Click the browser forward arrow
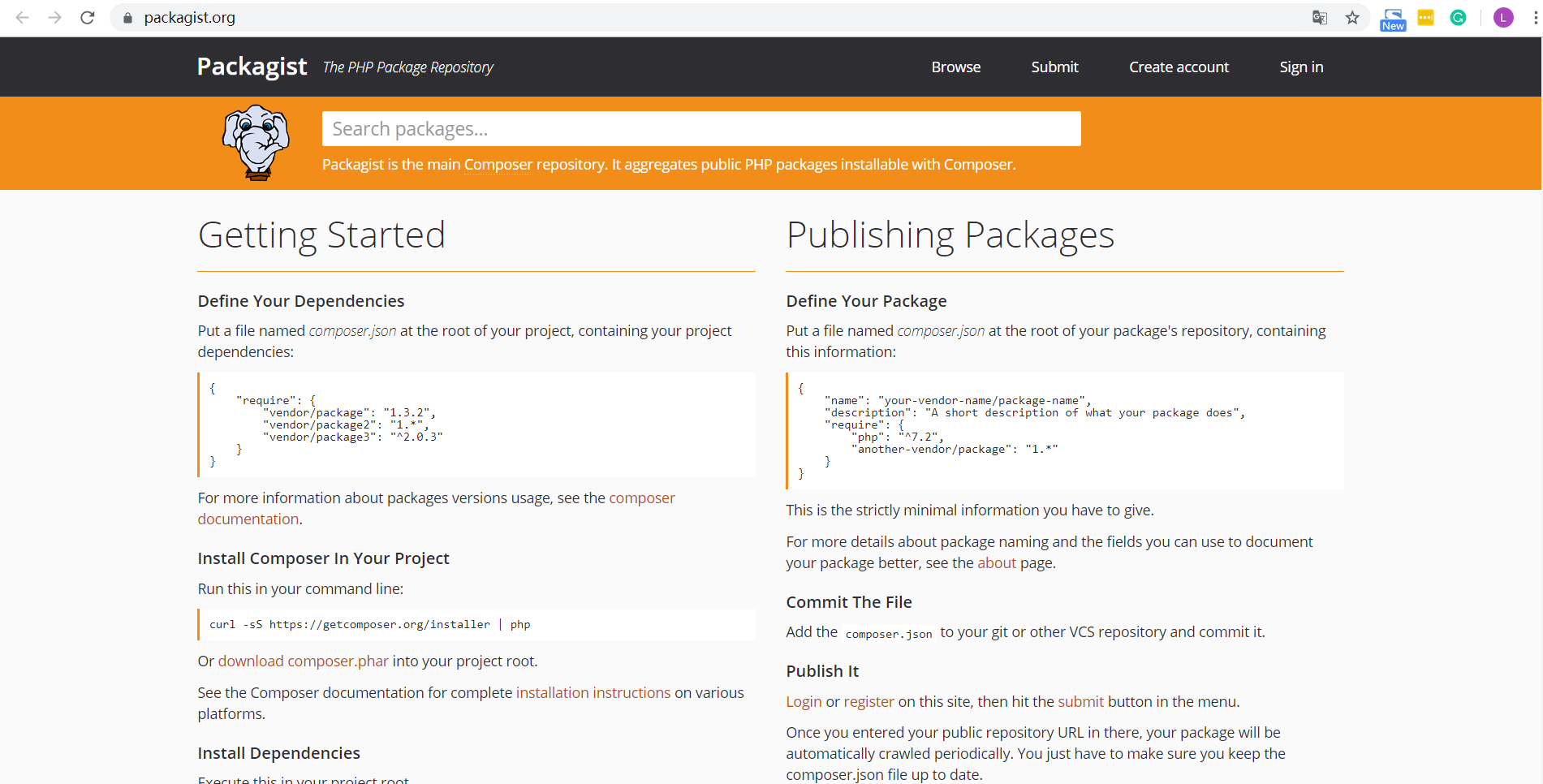 click(x=54, y=17)
